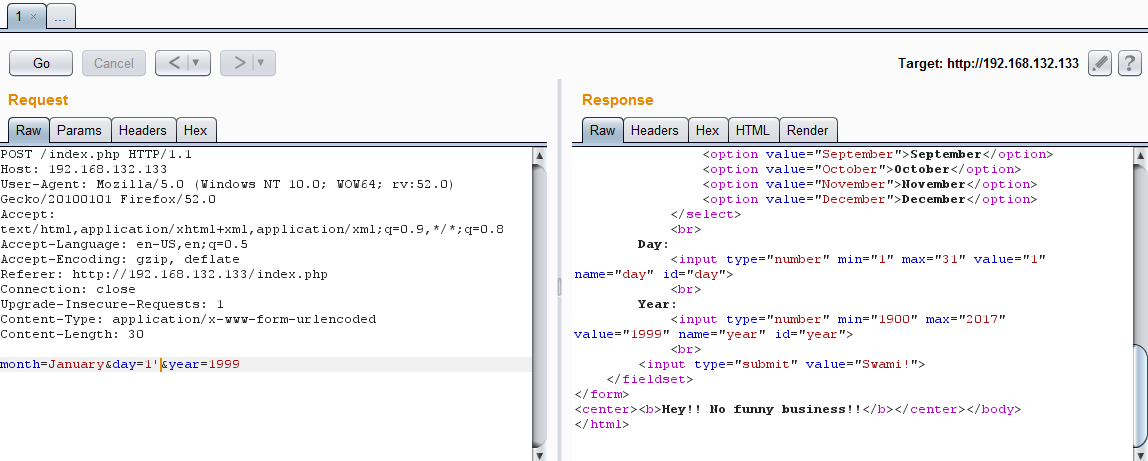Click the November option line in response
The height and width of the screenshot is (461, 1148).
(x=870, y=184)
